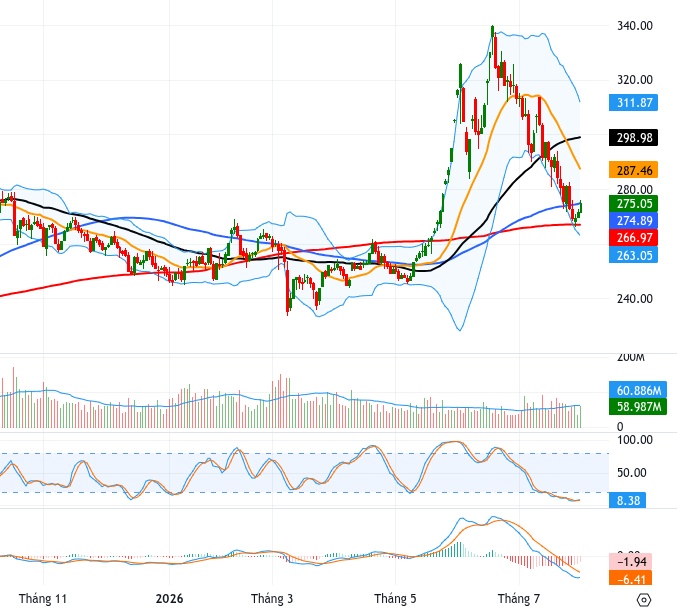
Task: Open chart settings hexagon icon
Action: point(643,600)
